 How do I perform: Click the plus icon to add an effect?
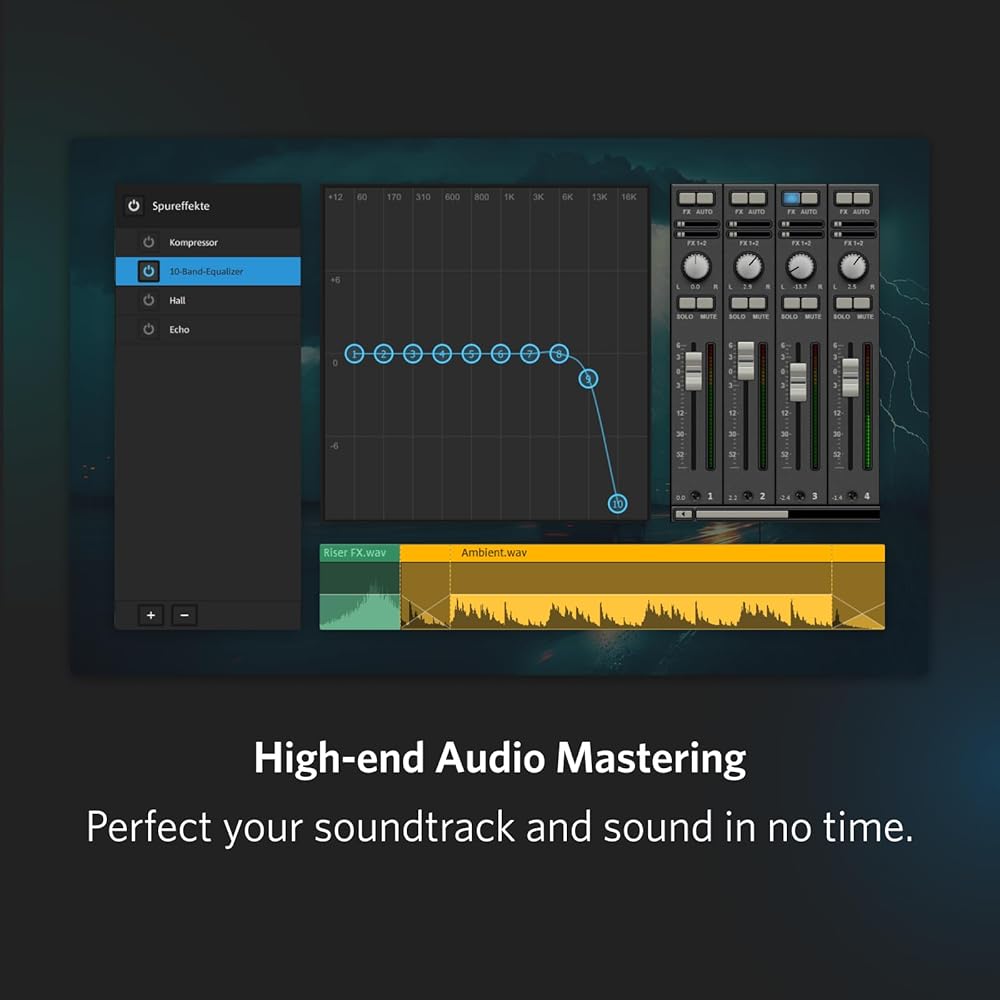point(151,615)
